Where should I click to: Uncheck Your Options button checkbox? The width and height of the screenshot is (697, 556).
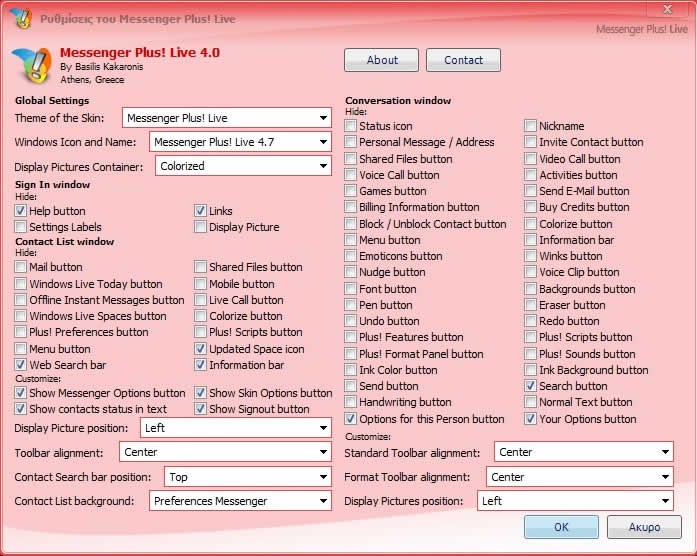pos(530,419)
